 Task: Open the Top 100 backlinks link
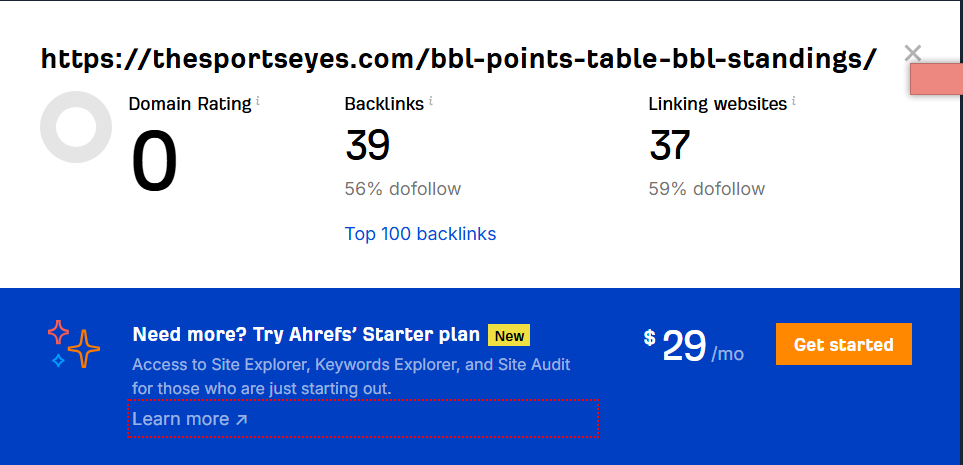click(x=420, y=234)
